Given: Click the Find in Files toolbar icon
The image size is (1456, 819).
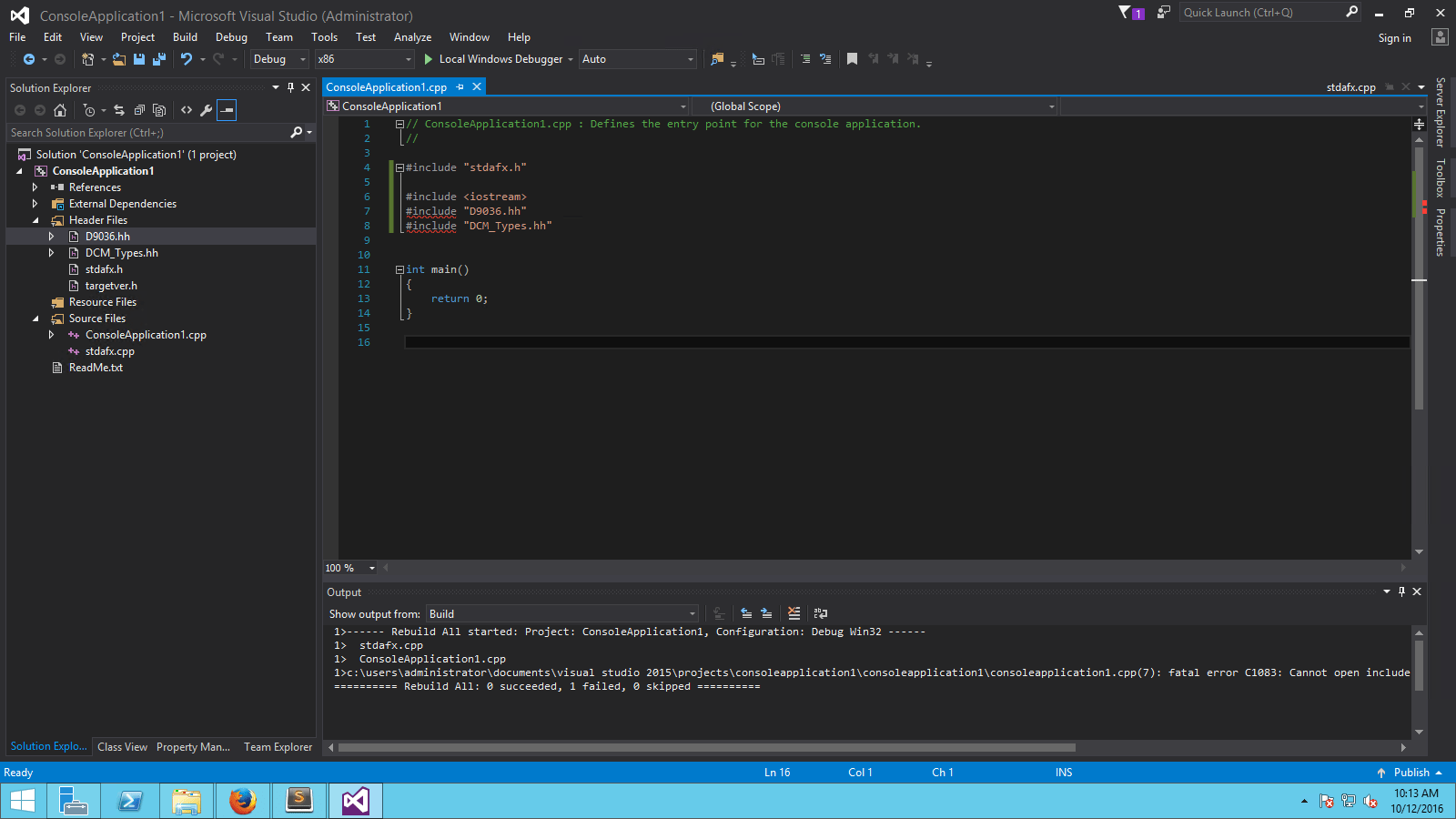Looking at the screenshot, I should pos(717,59).
